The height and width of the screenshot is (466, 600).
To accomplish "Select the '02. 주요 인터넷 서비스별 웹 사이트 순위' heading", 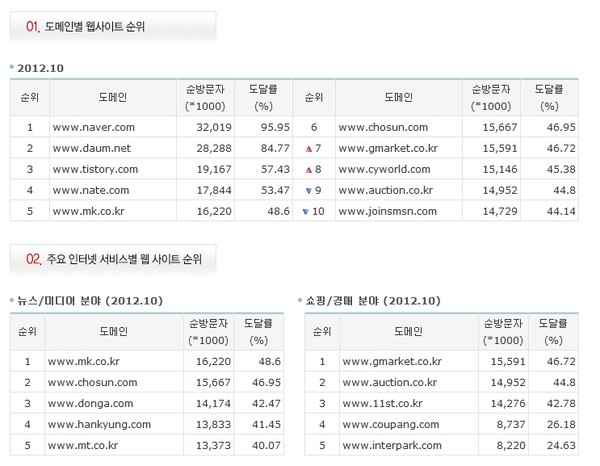I will [x=114, y=259].
